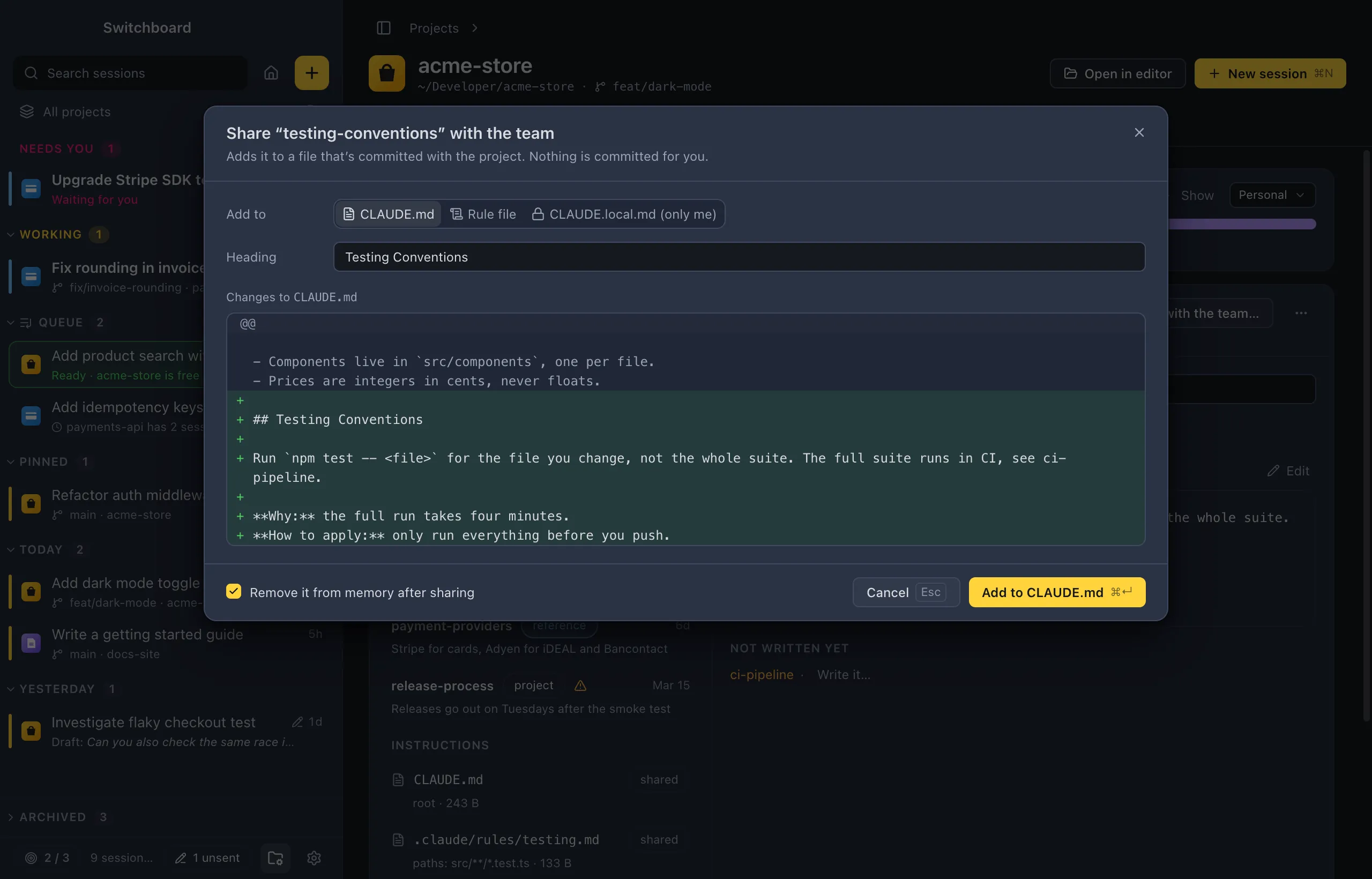Click the docs-site icon on getting started guide
Viewport: 1372px width, 879px height.
pyautogui.click(x=31, y=643)
